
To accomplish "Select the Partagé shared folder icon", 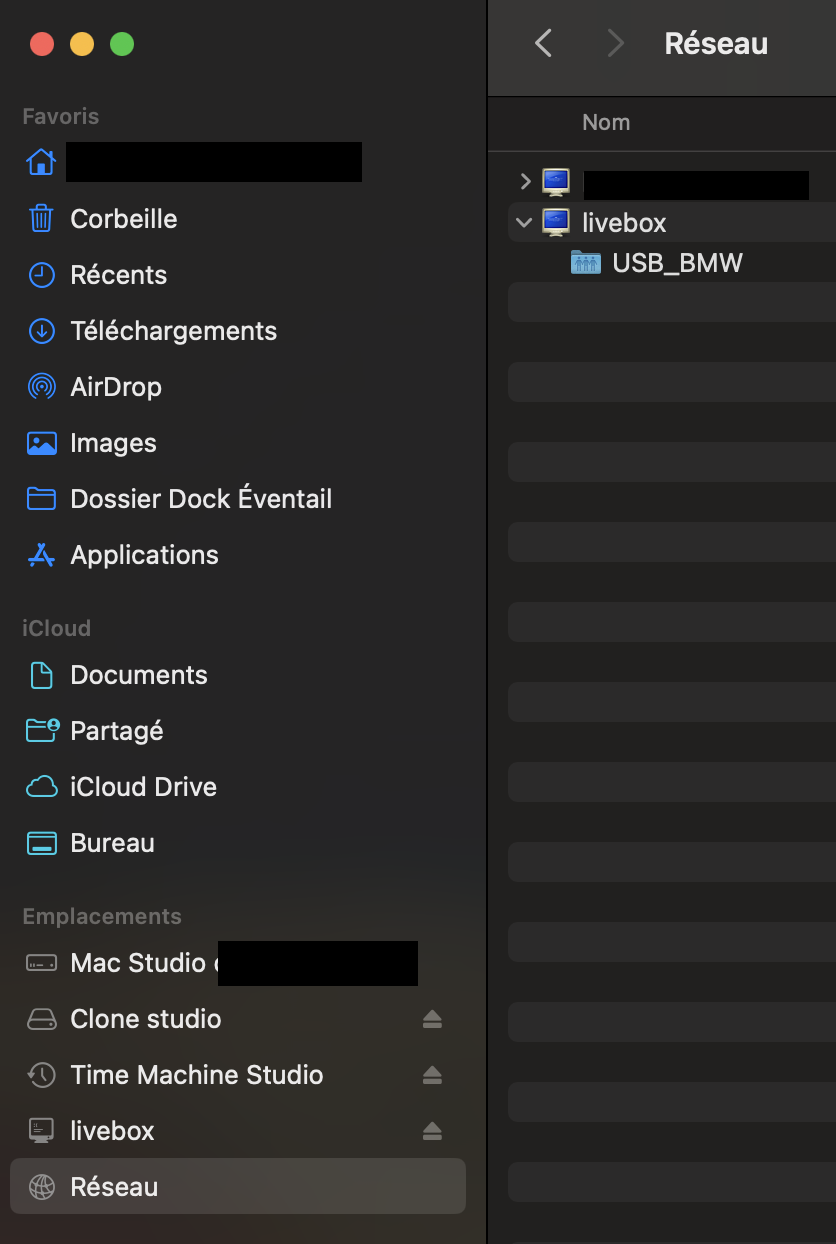I will point(41,731).
